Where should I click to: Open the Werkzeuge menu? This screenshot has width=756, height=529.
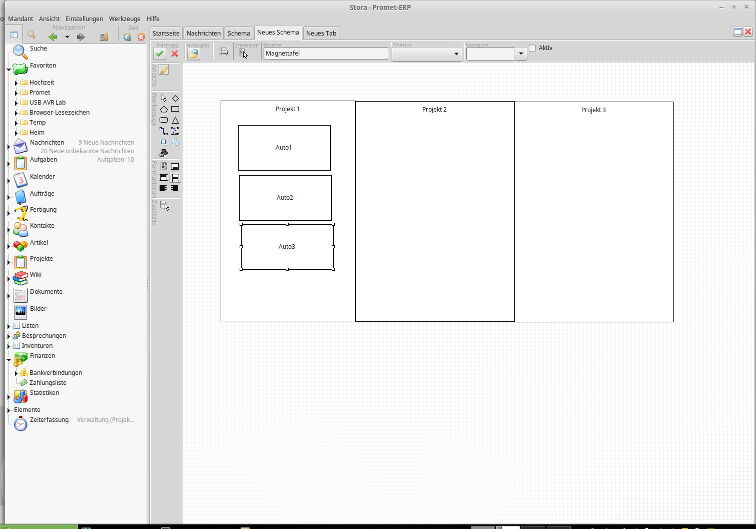coord(124,18)
